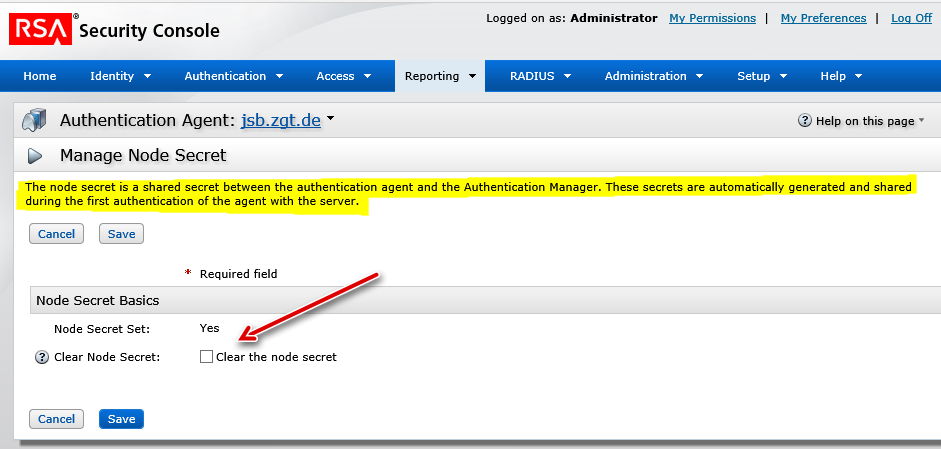Open the Identity dropdown menu
Image resolution: width=941 pixels, height=449 pixels.
coord(120,76)
